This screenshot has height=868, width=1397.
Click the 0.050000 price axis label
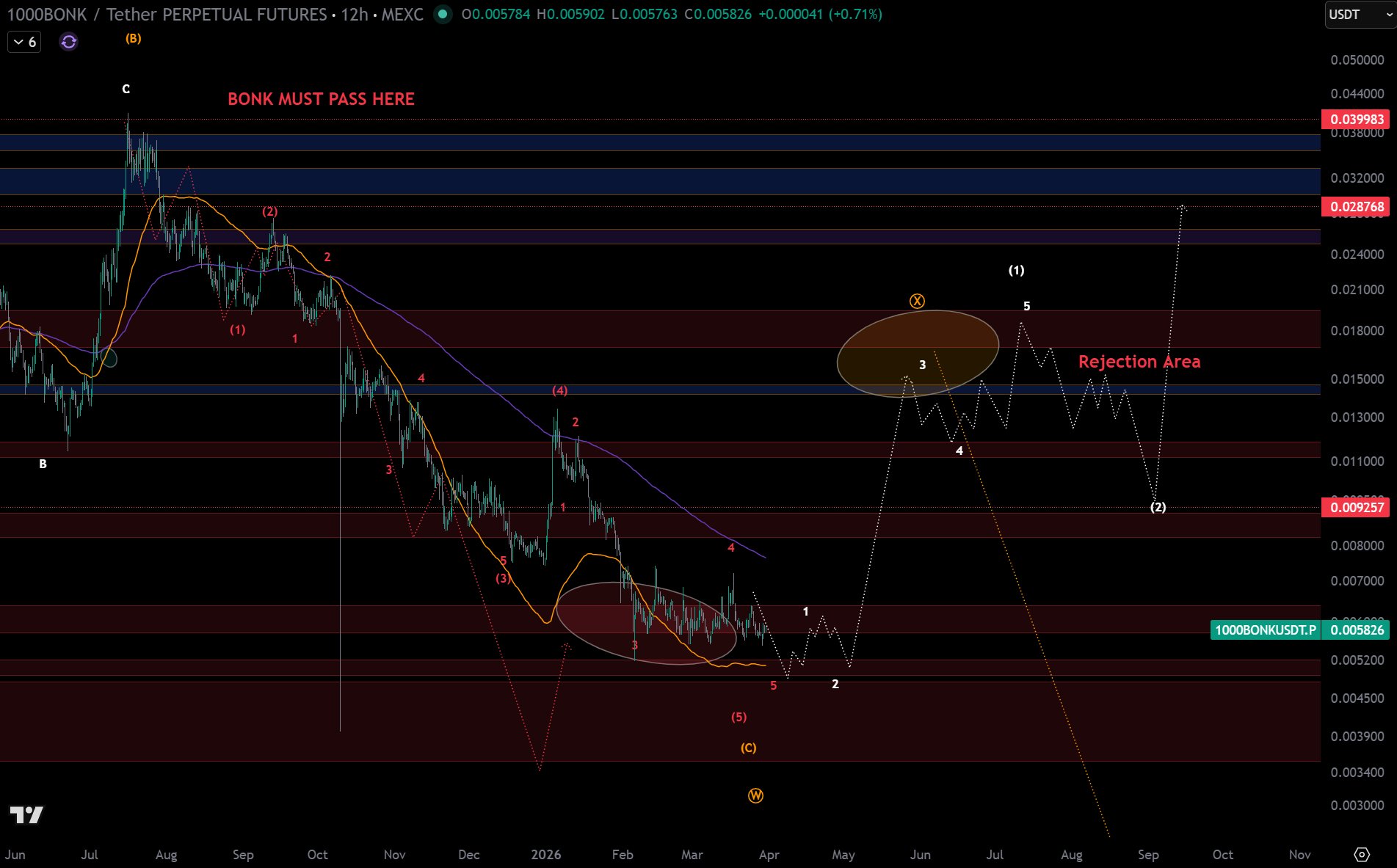point(1357,59)
